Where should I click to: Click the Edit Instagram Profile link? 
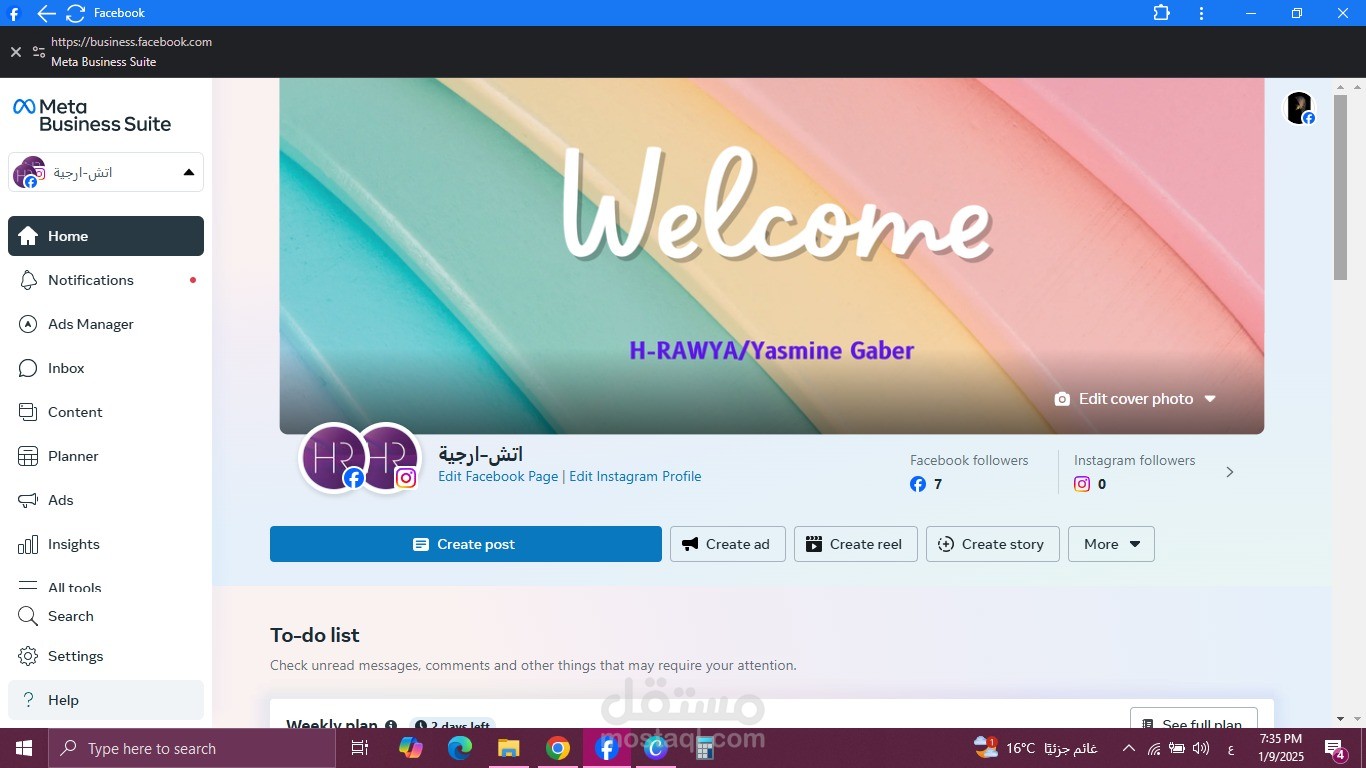pos(635,477)
